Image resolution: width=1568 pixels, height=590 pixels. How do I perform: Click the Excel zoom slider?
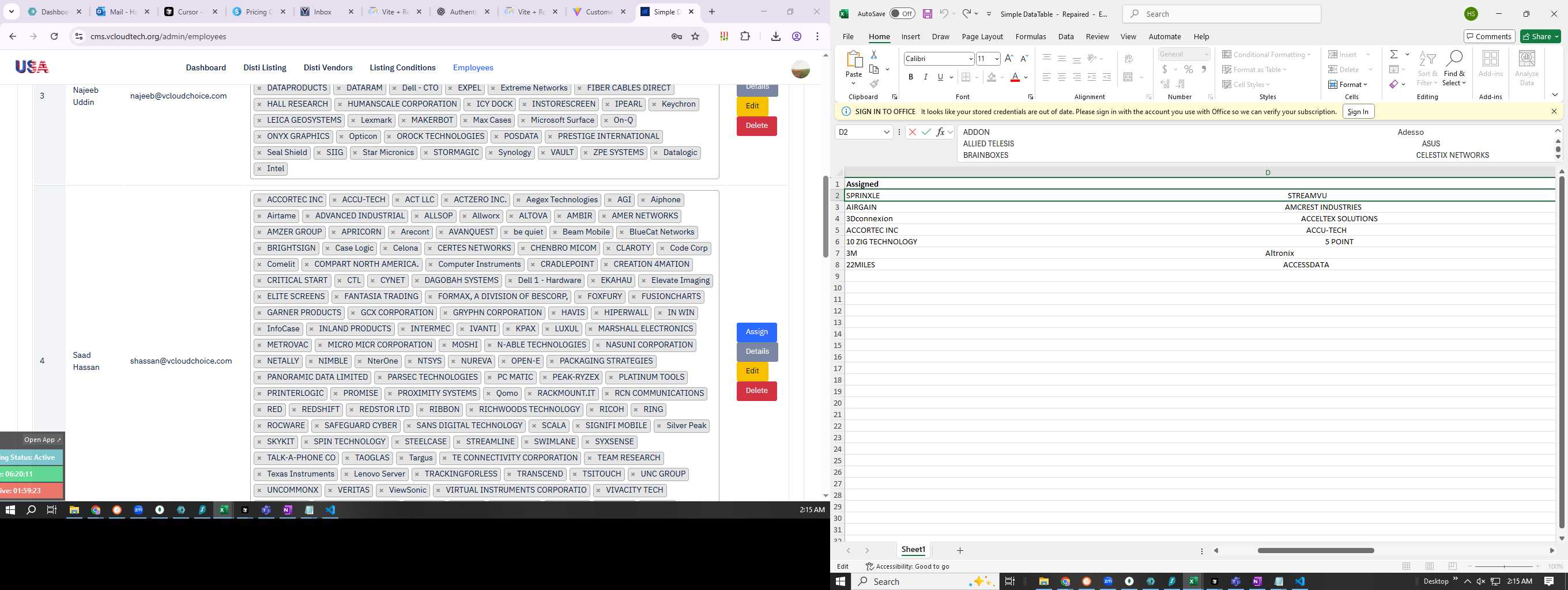[x=1503, y=566]
